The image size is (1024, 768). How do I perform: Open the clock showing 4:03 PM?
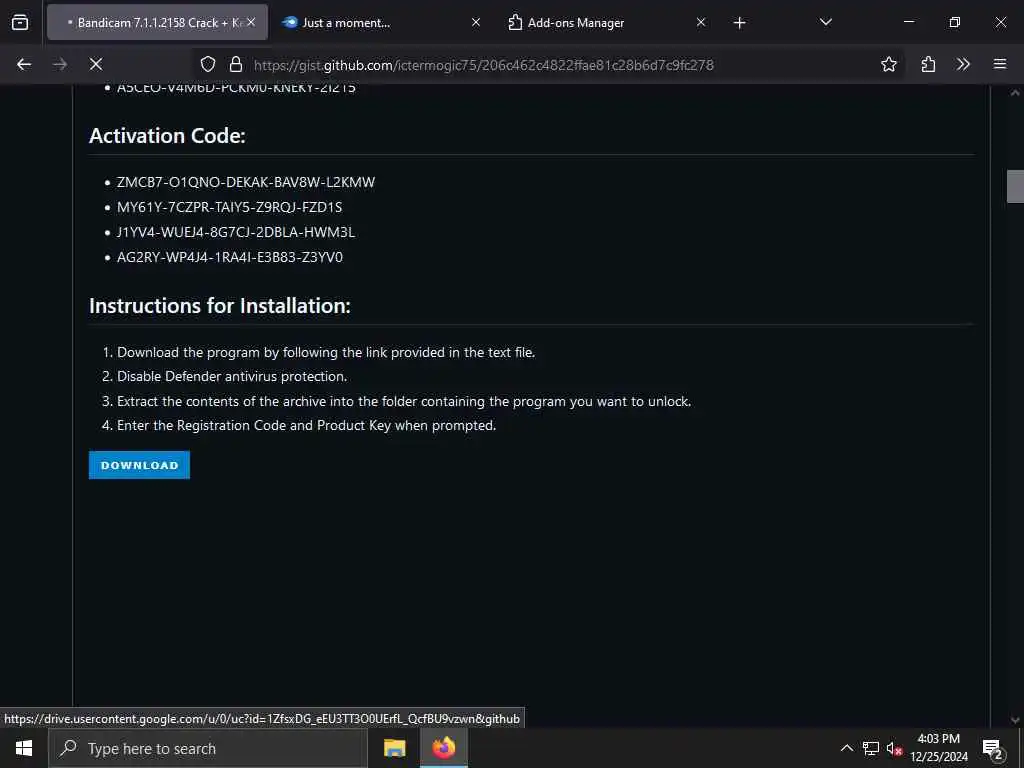point(939,748)
